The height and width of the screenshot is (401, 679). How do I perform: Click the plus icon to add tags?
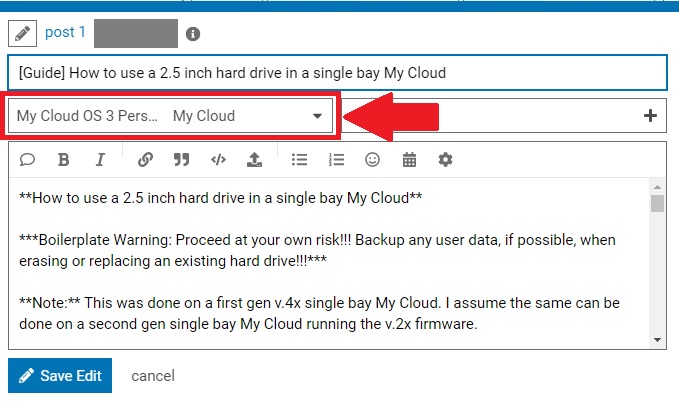pos(650,116)
